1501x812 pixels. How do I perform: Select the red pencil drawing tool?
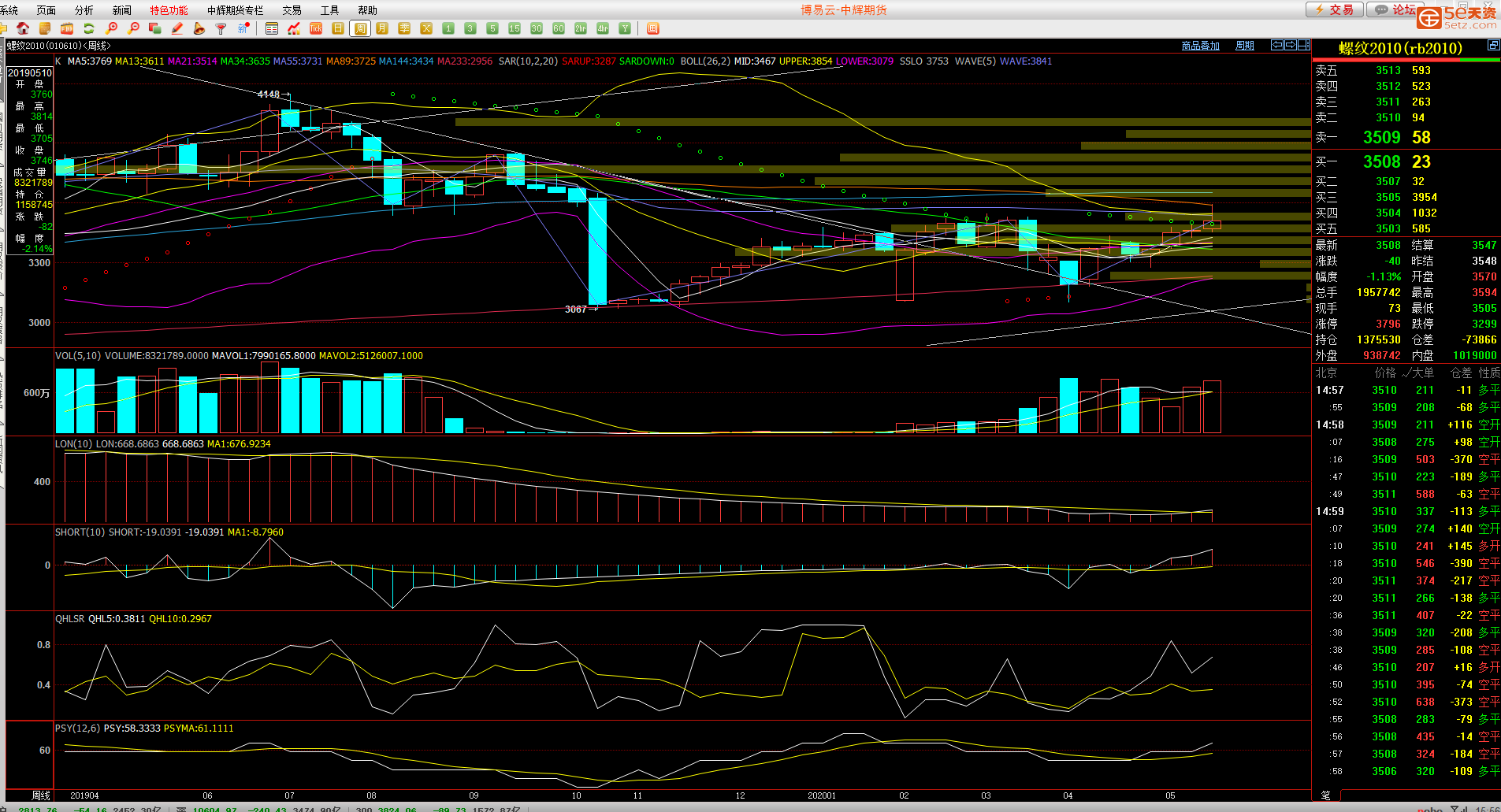[x=177, y=28]
